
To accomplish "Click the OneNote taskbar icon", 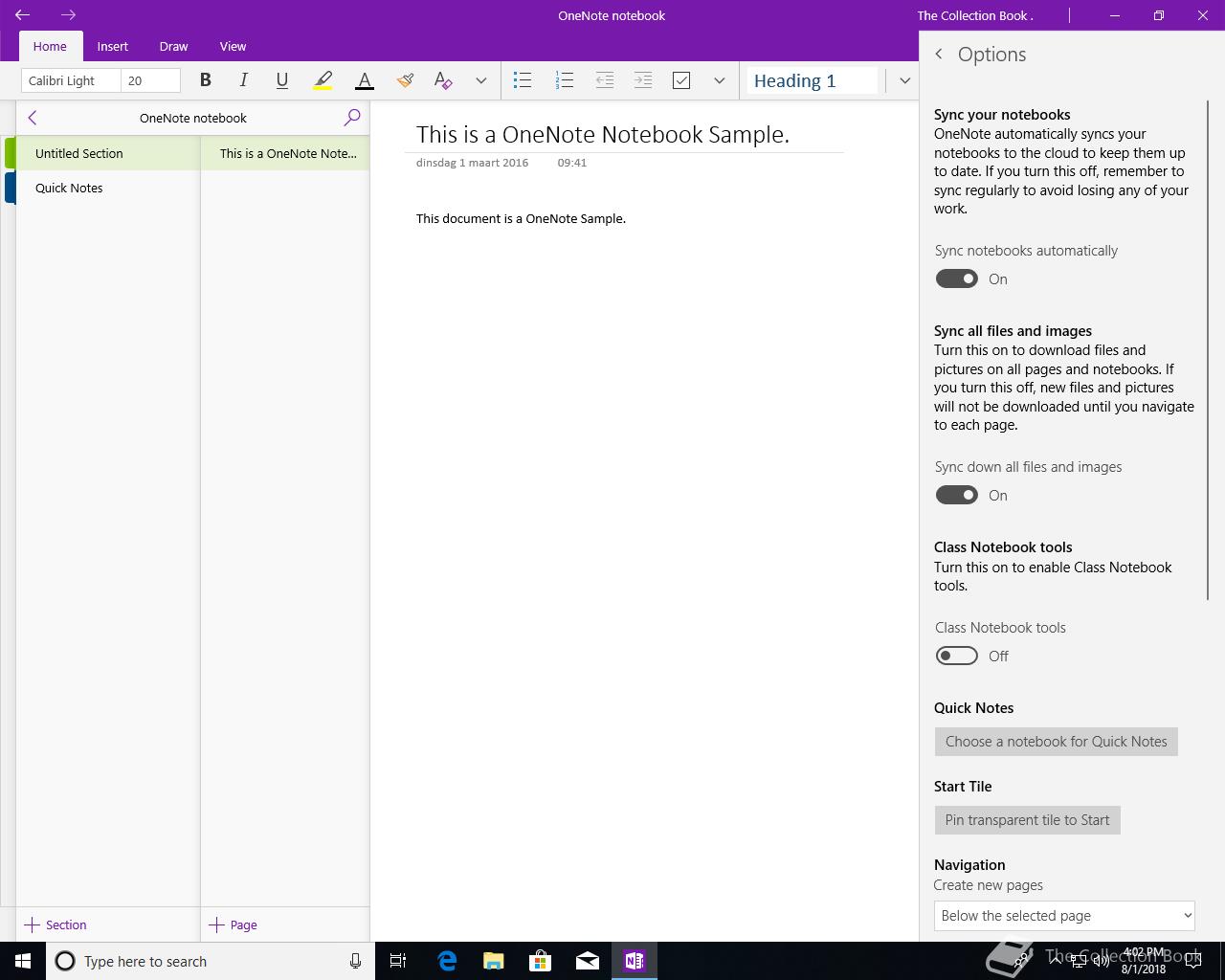I will 634,961.
